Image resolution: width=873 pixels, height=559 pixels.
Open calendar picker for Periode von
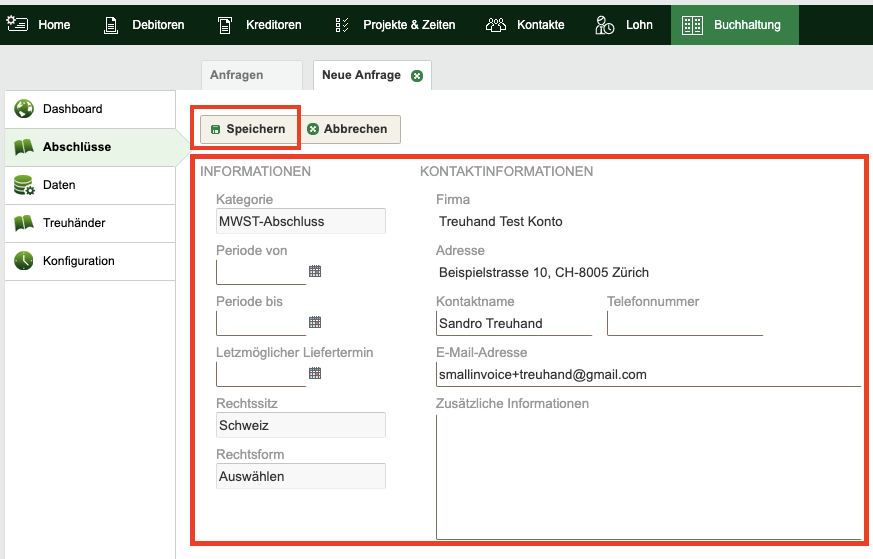[x=315, y=271]
